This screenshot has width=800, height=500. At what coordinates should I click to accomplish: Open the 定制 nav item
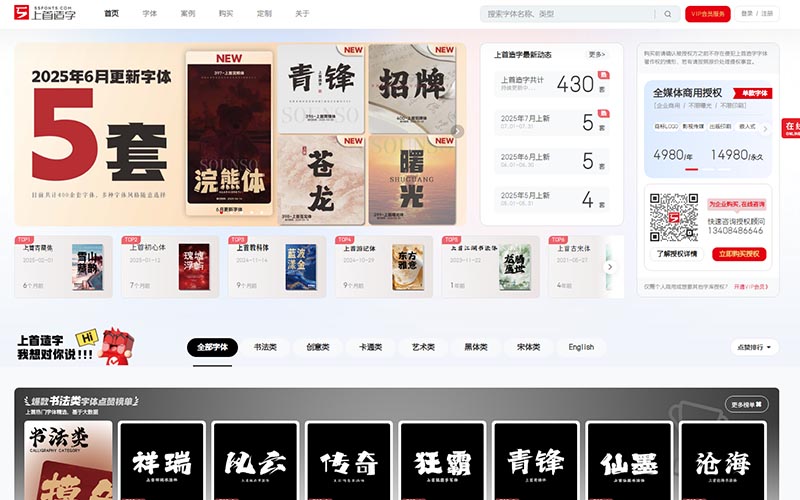(264, 14)
